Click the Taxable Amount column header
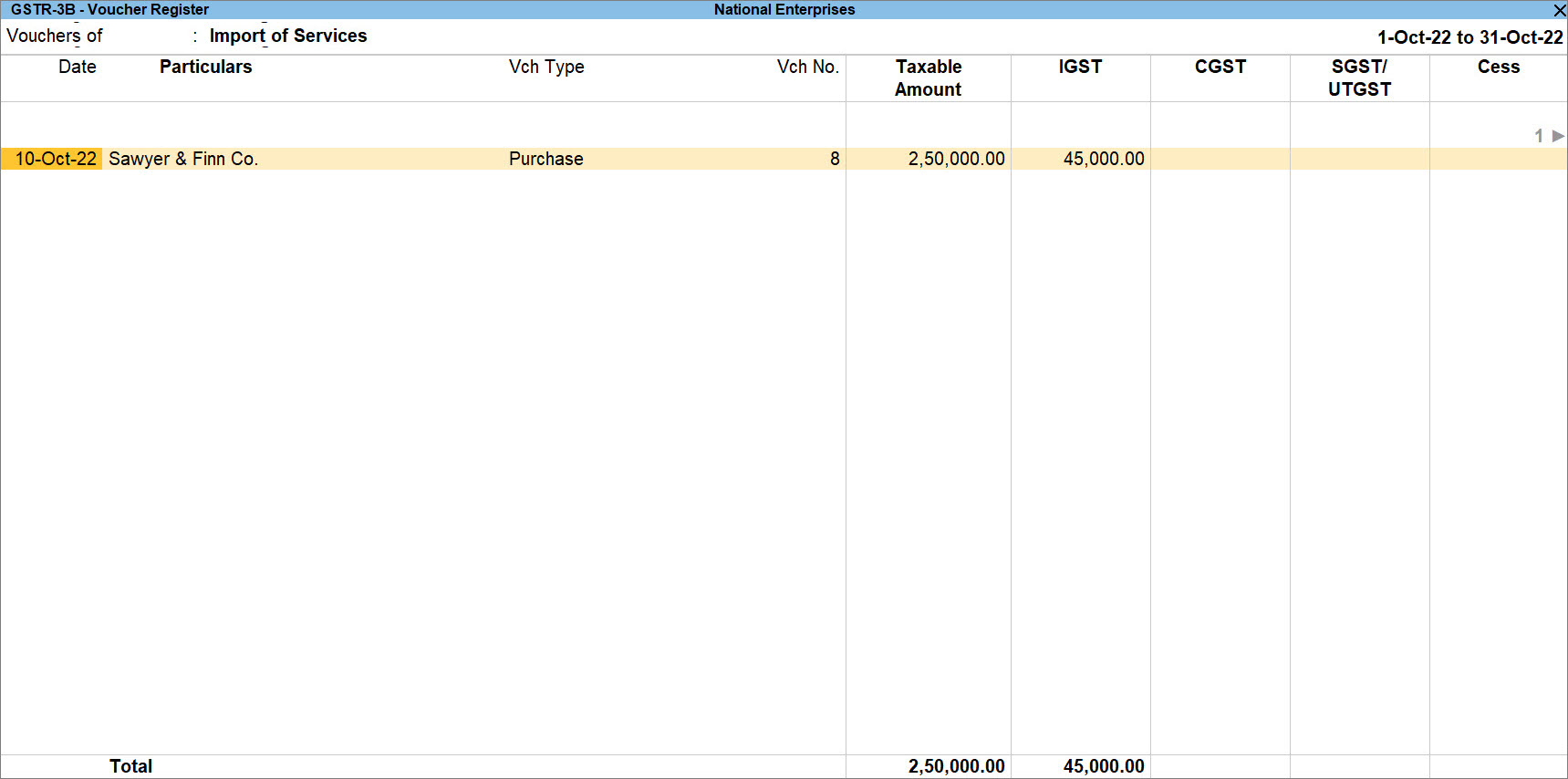 point(929,78)
